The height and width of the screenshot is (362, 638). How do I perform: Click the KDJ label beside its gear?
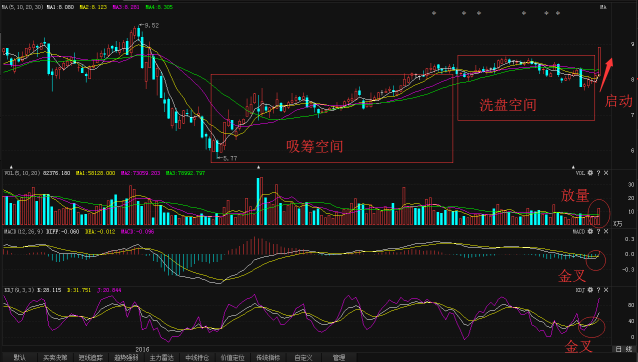point(580,290)
